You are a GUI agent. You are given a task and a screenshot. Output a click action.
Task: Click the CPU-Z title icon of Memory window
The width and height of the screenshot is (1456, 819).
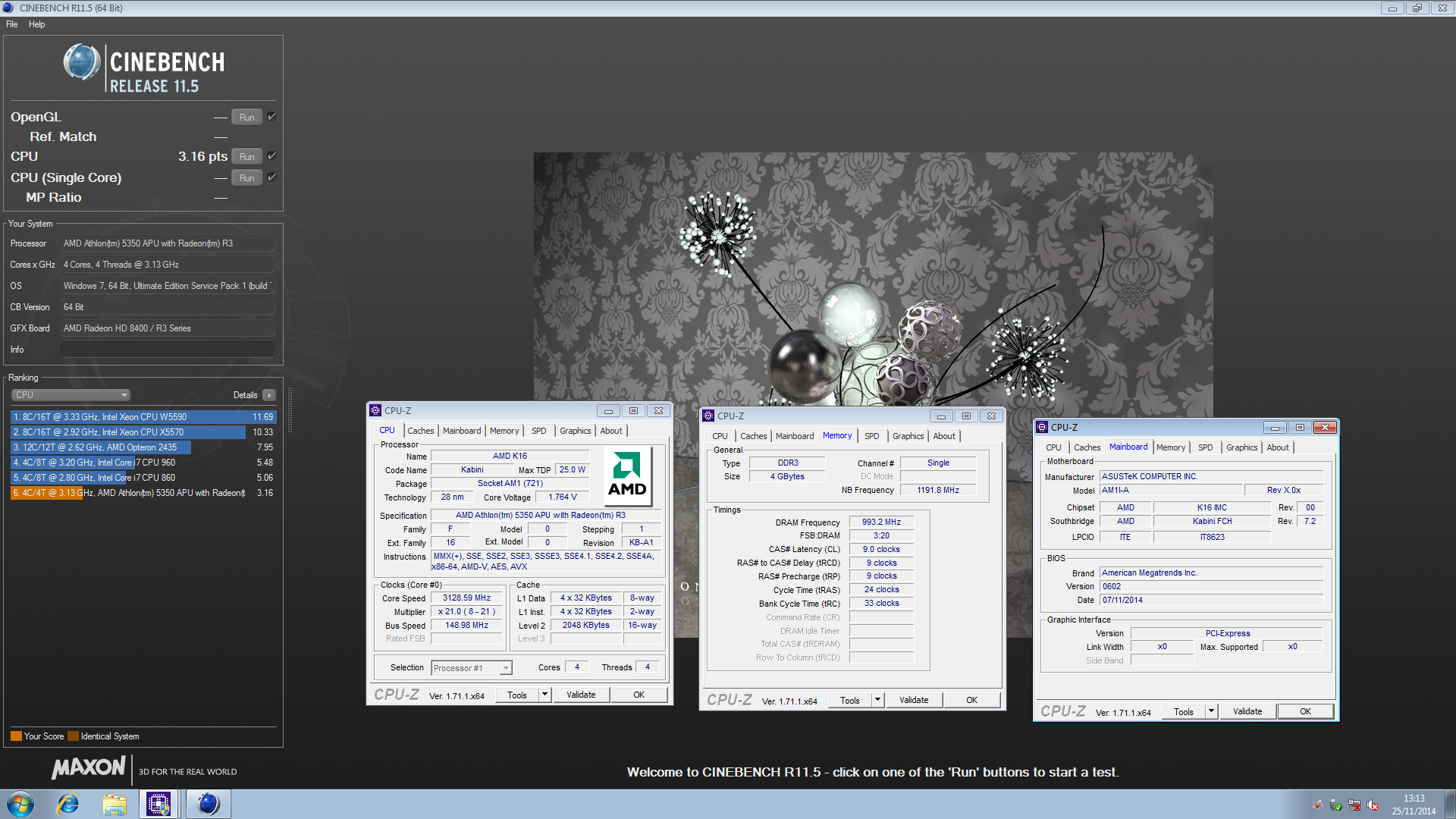[x=708, y=416]
